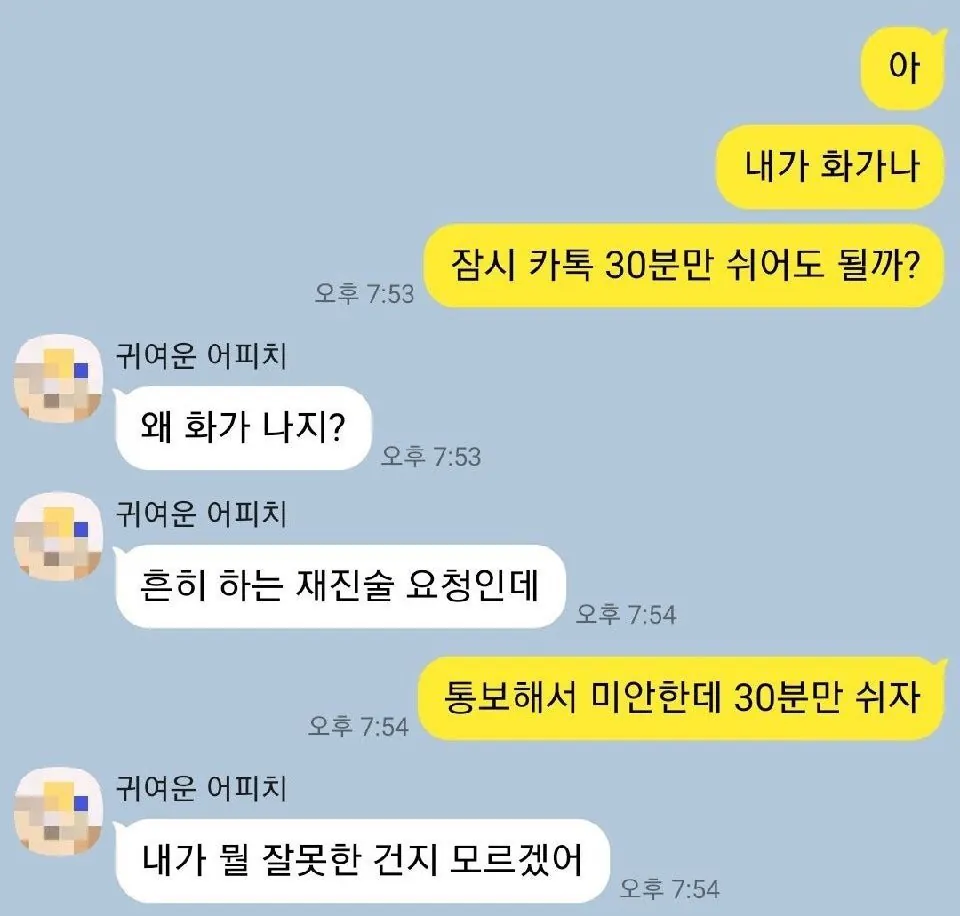The image size is (960, 916).
Task: Click 오후 7:54 timestamp beside '30분만 쉬자'
Action: pos(358,726)
